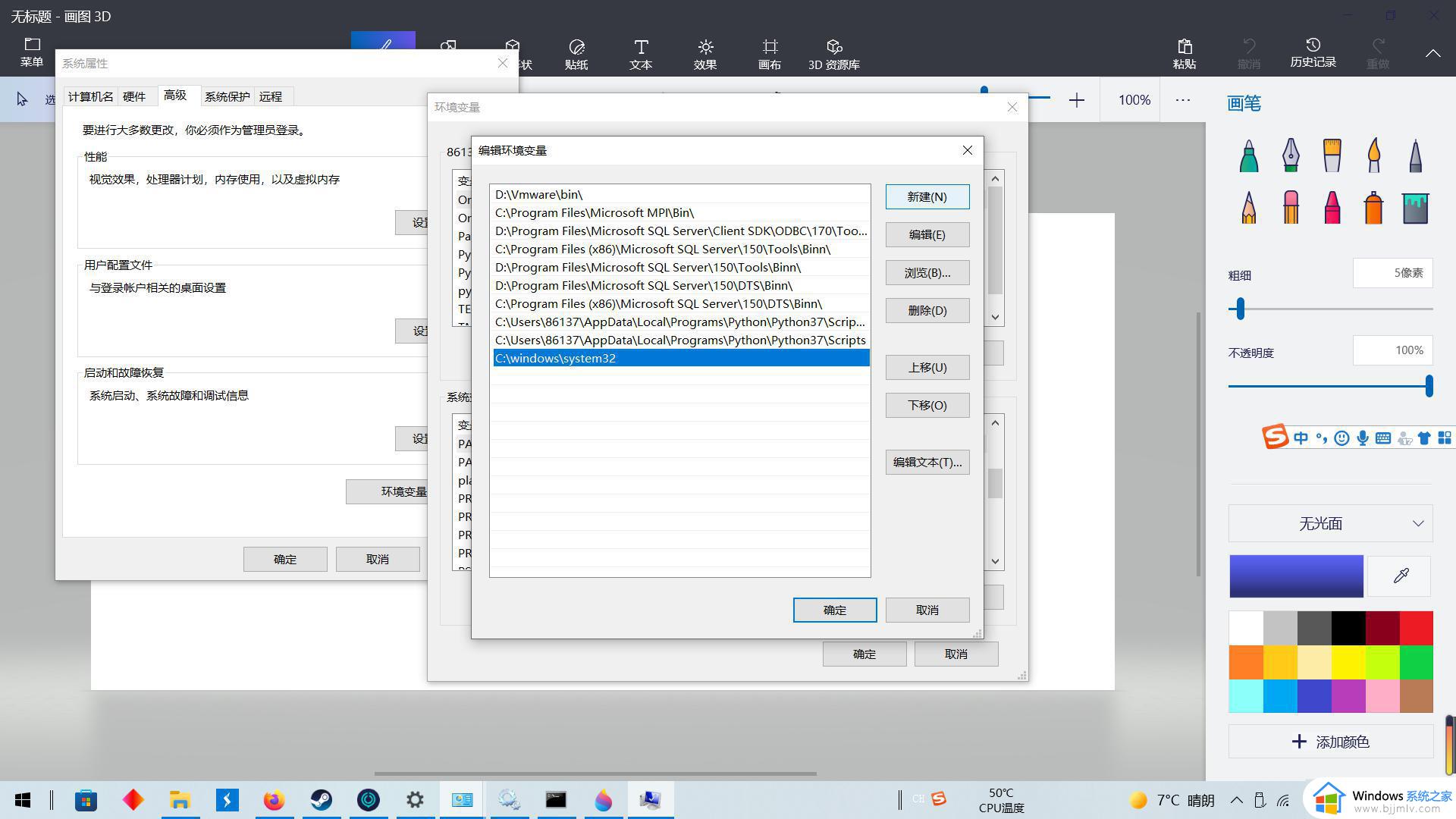Select the Watercolor brush tool

[1373, 155]
